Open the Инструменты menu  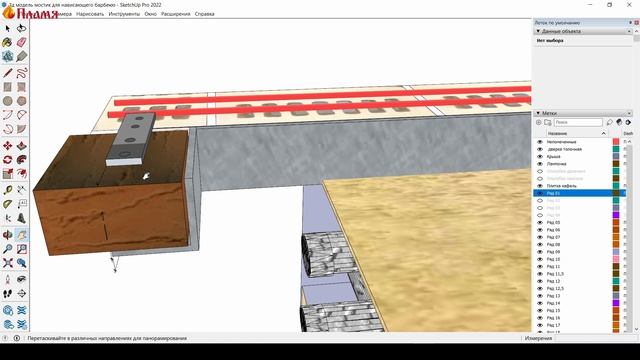point(124,14)
